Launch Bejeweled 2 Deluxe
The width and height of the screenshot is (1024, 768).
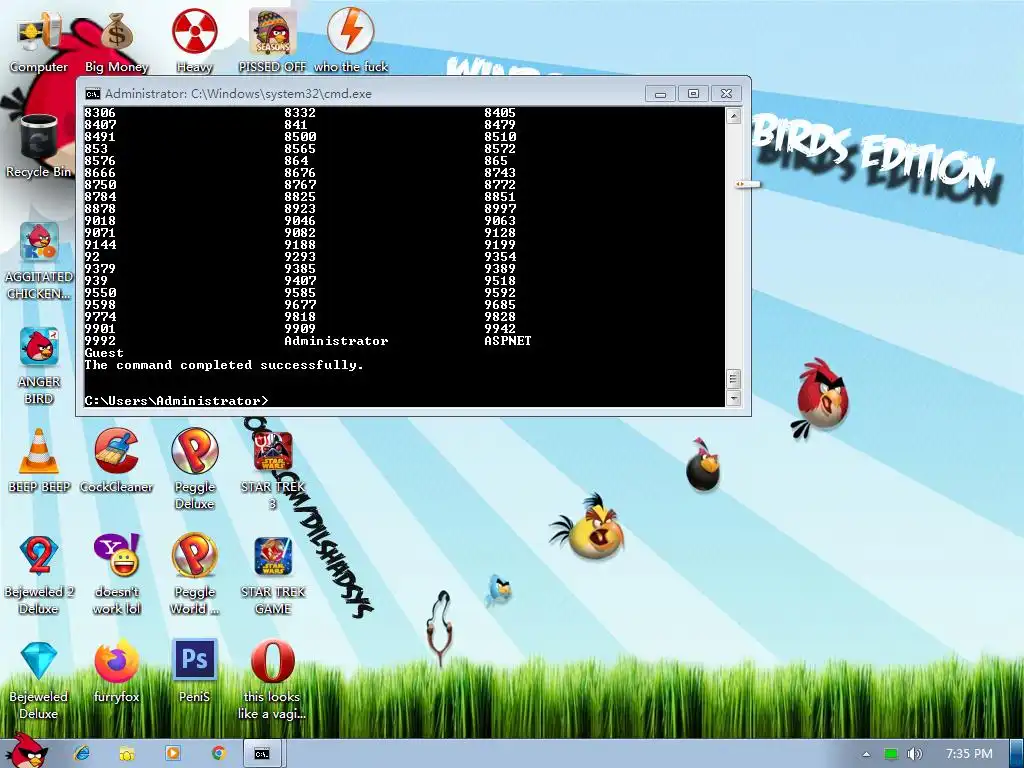point(39,575)
